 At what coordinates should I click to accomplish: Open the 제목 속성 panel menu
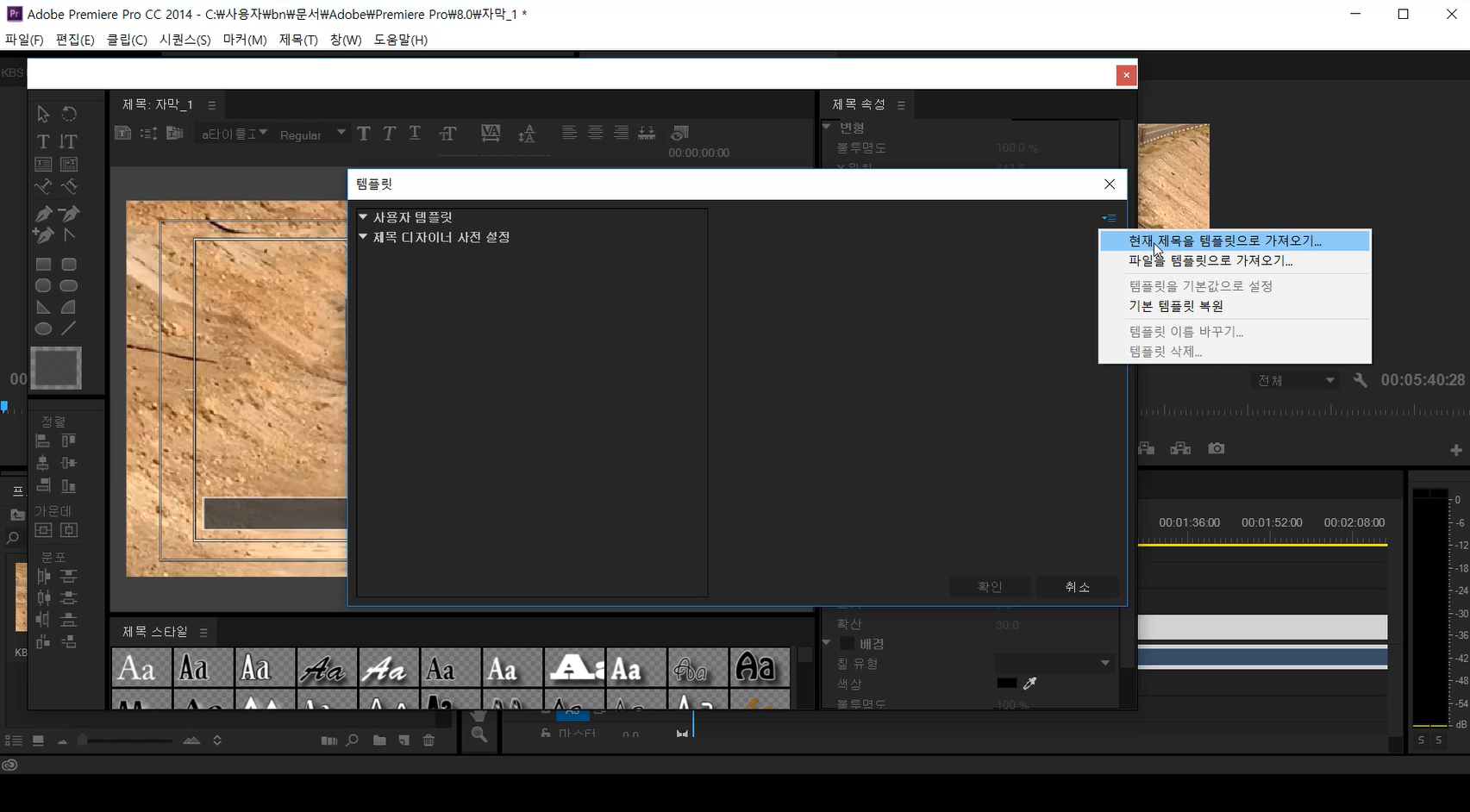click(901, 105)
